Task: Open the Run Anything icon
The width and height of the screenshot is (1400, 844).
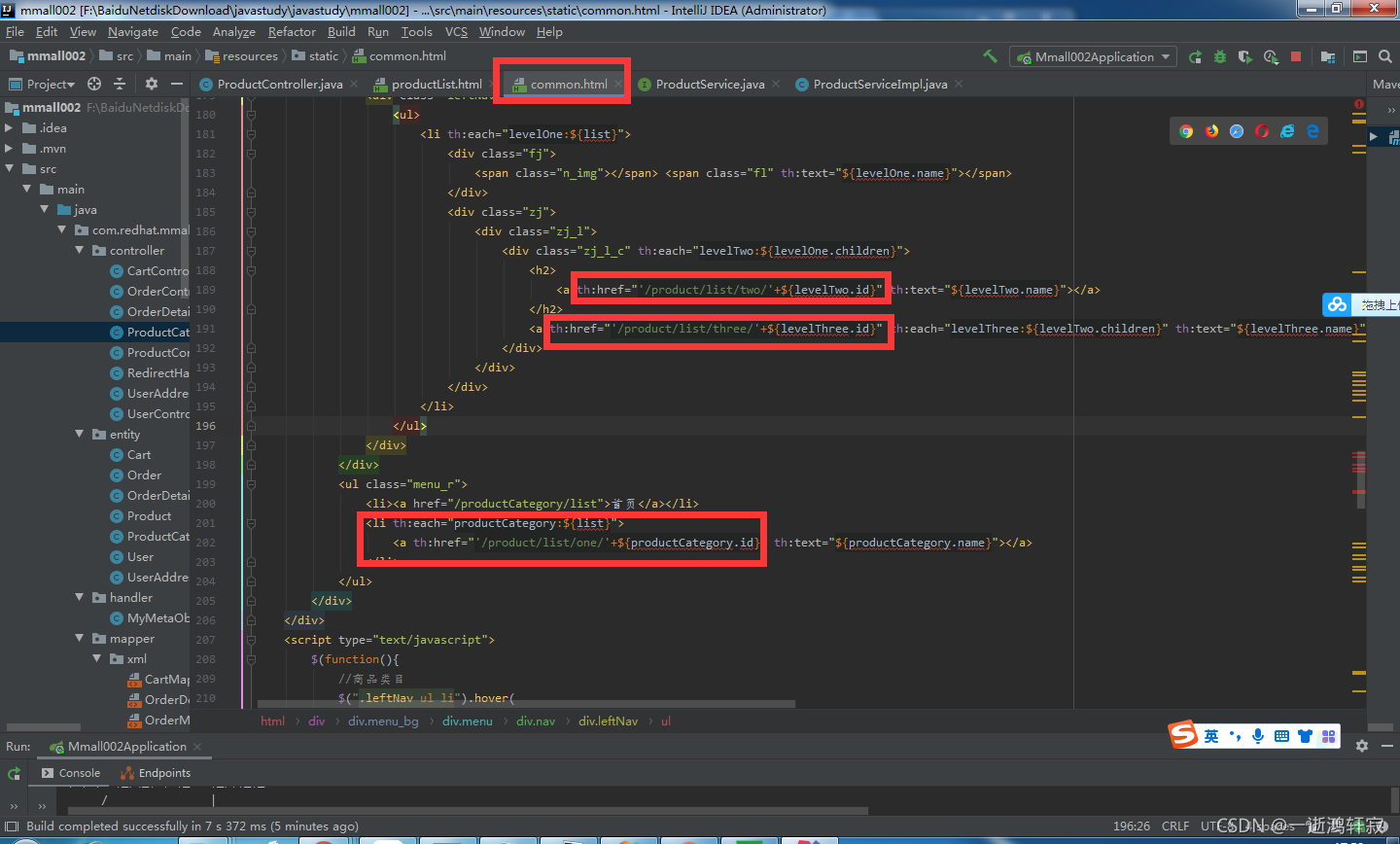Action: (1360, 56)
